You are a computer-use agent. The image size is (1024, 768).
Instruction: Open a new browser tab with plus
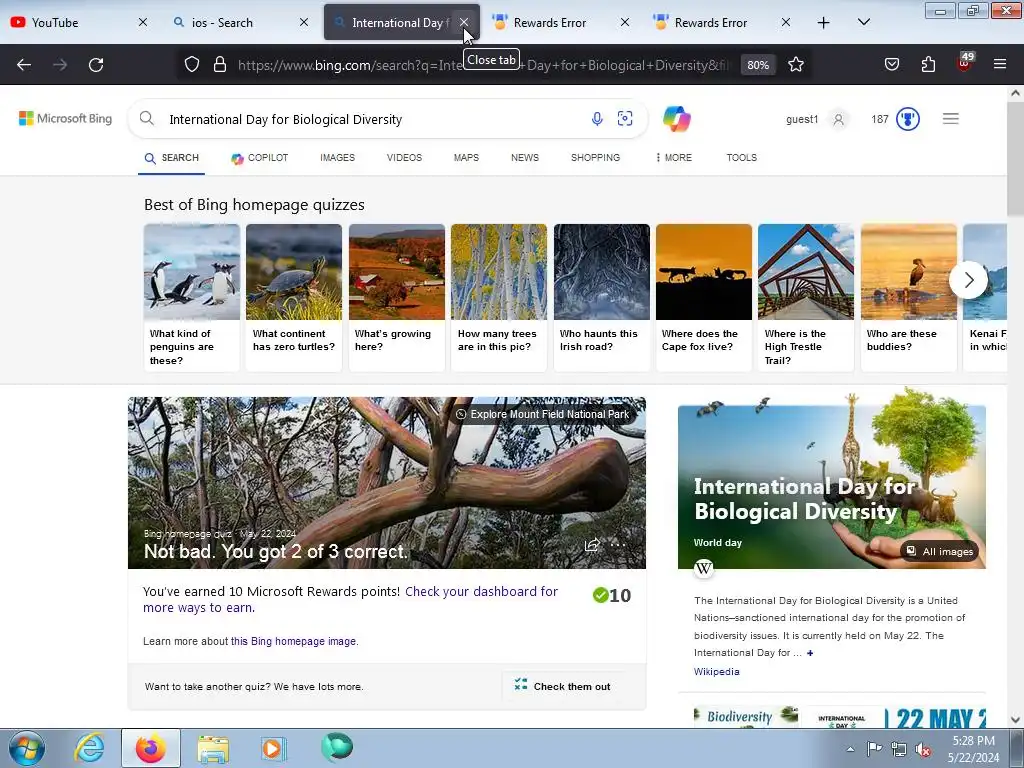(824, 23)
